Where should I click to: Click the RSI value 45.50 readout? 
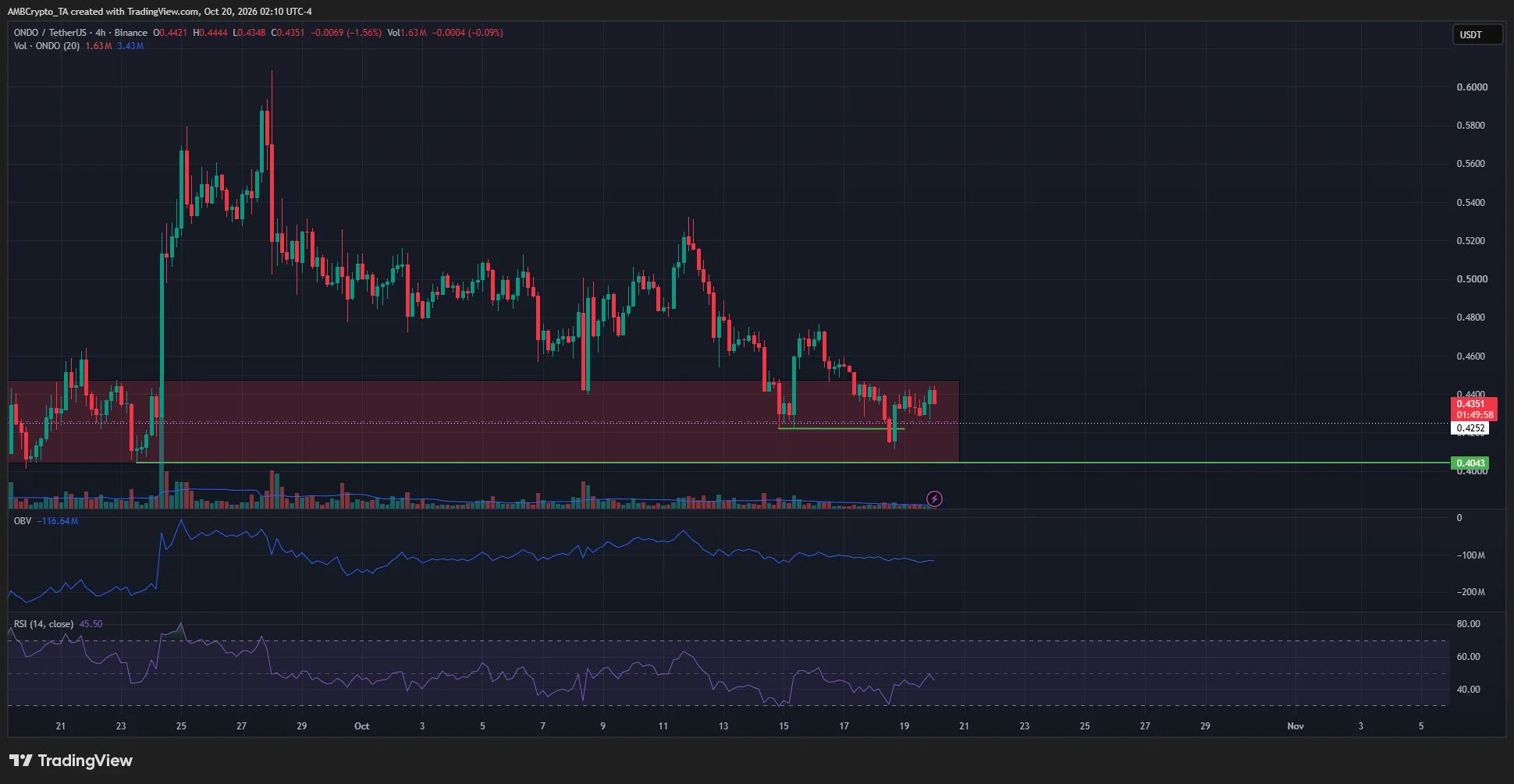click(x=91, y=624)
